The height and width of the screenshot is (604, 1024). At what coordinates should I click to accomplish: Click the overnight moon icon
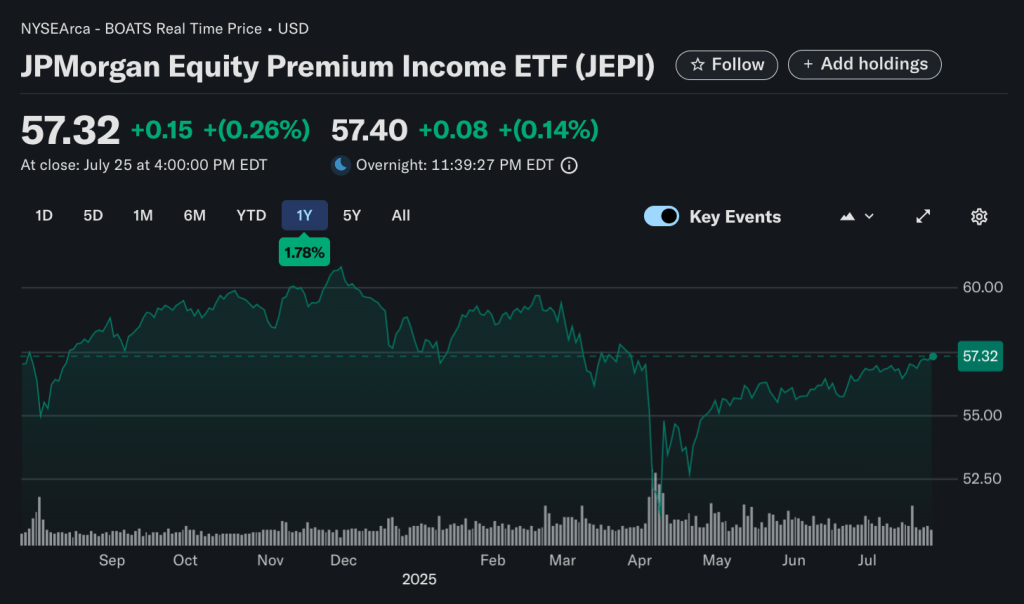point(341,165)
